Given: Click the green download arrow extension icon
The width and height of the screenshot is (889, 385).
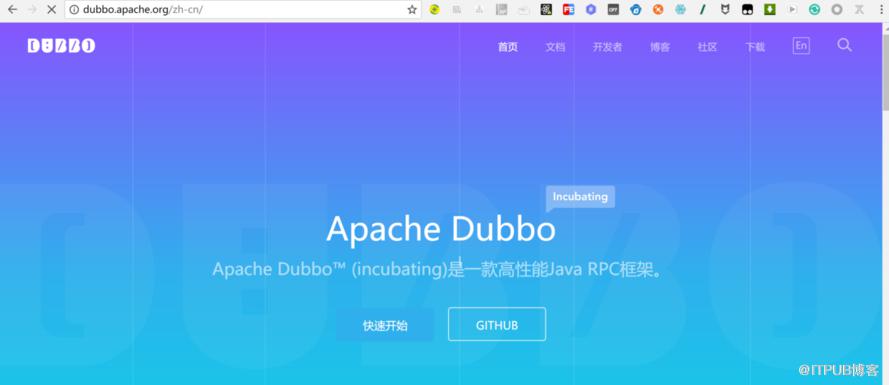Looking at the screenshot, I should coord(769,10).
